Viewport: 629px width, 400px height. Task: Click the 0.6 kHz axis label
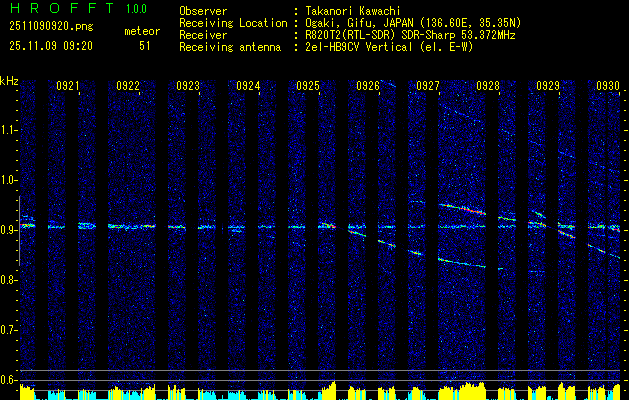pos(9,380)
